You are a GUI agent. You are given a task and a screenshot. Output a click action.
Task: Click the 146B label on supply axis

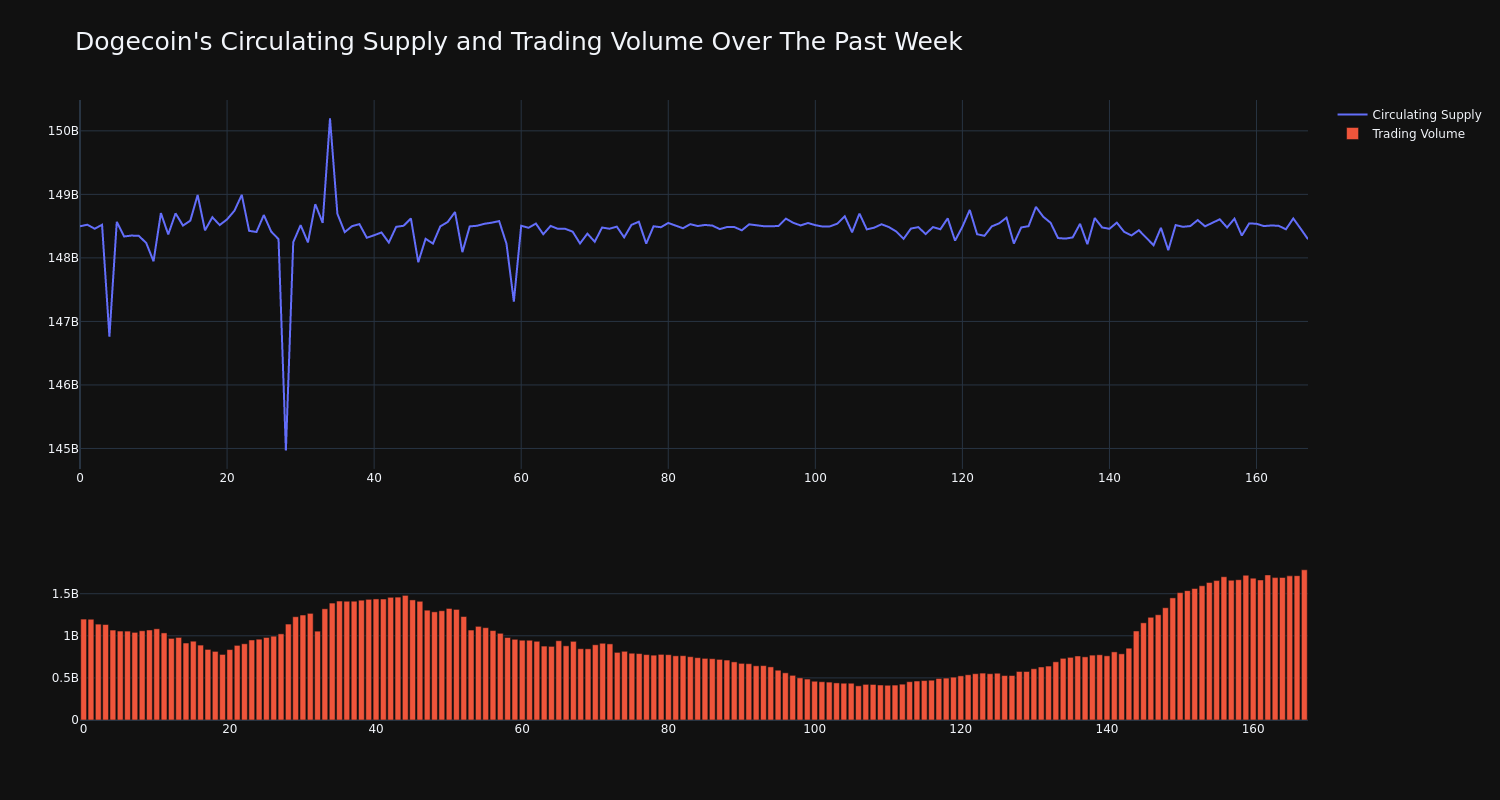coord(63,385)
